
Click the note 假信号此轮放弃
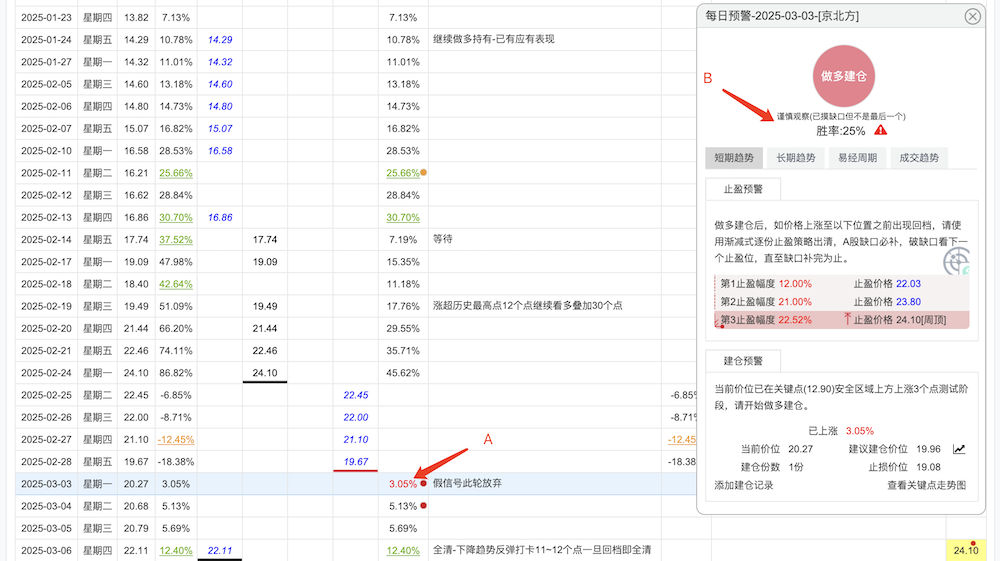pos(467,483)
